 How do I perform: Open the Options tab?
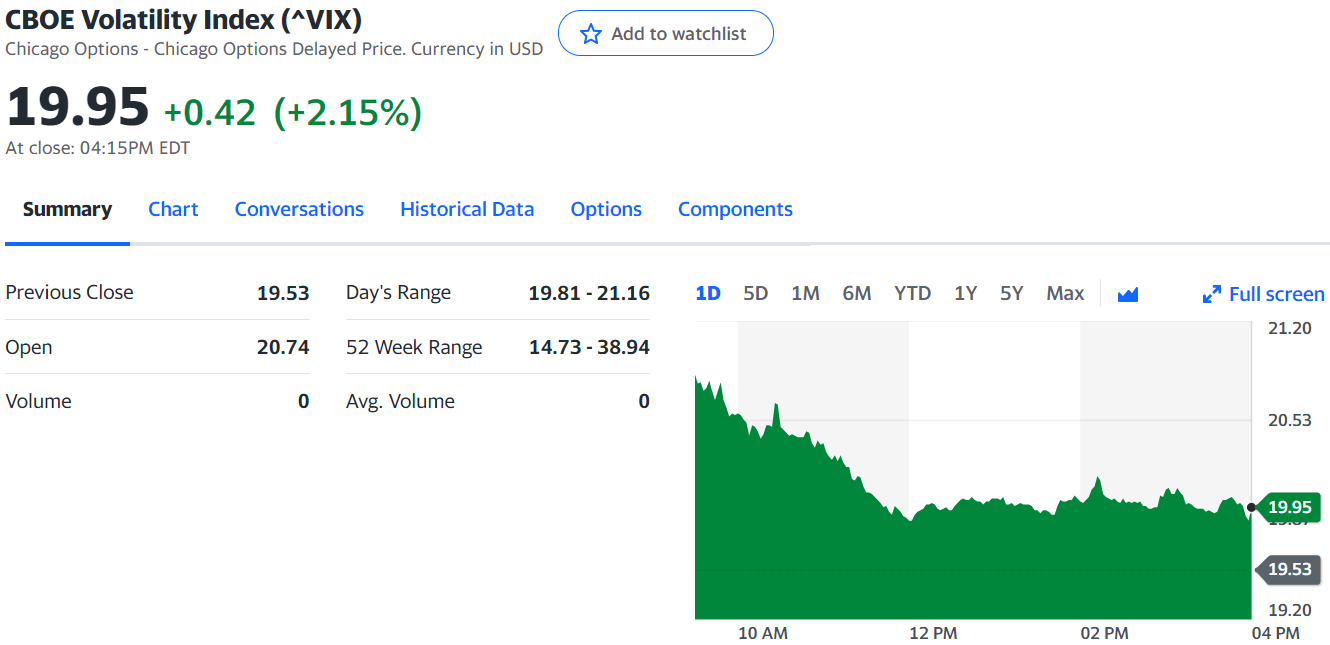click(x=606, y=209)
